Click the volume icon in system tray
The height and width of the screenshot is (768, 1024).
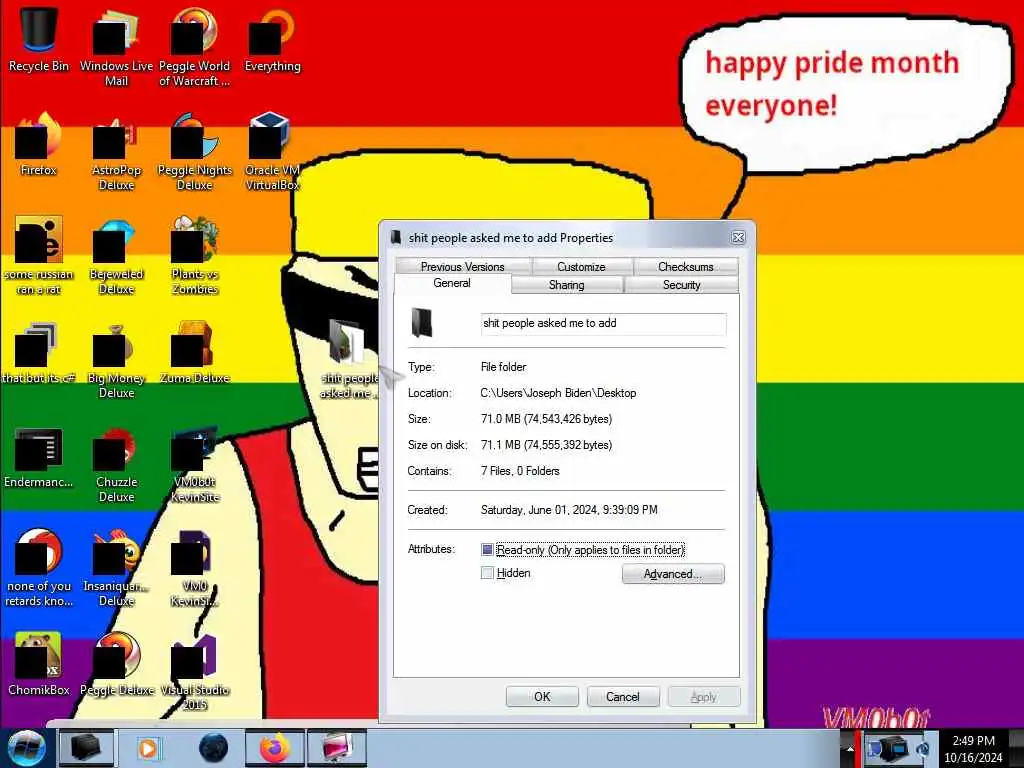tap(921, 750)
